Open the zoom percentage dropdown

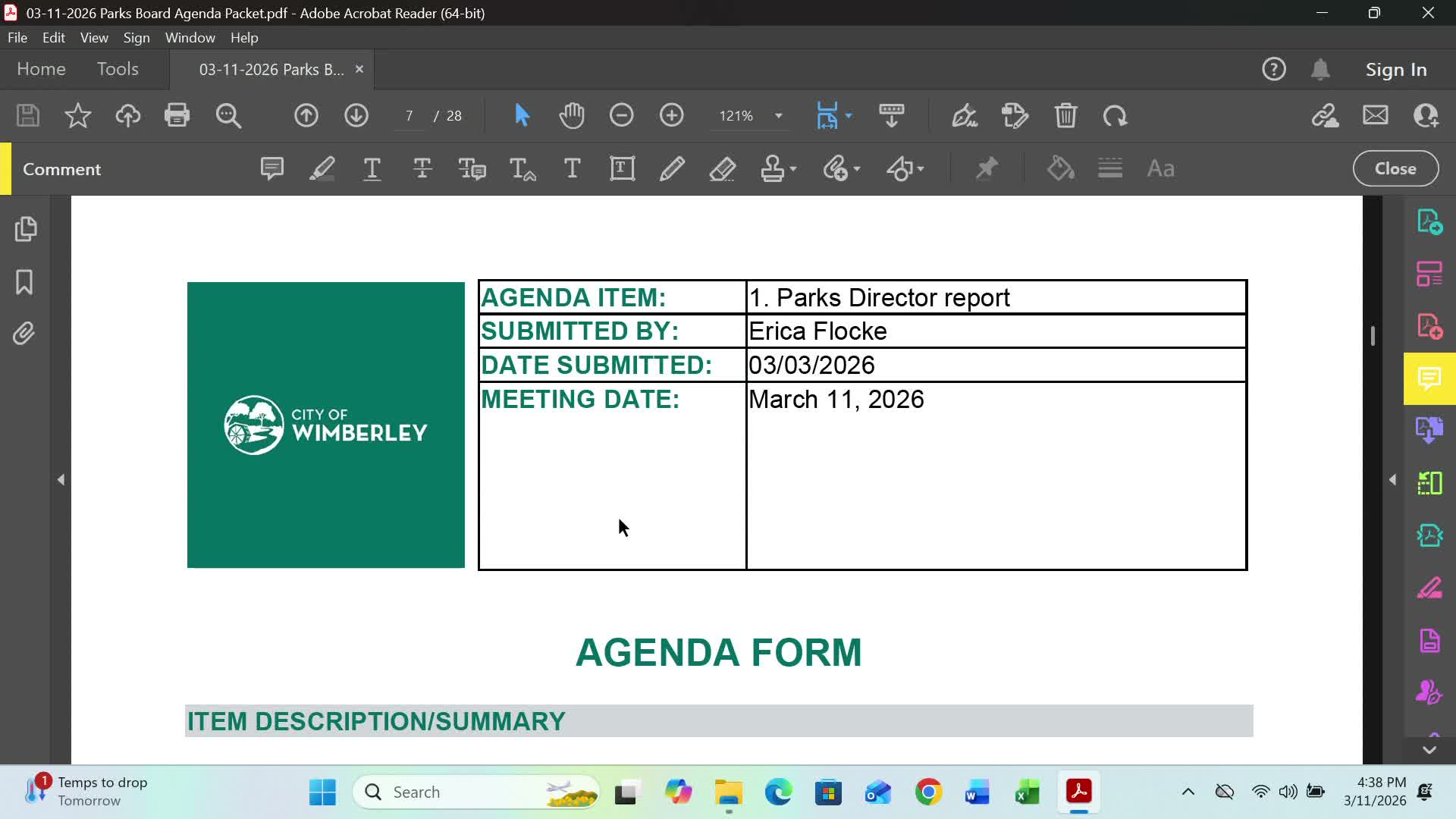[x=778, y=115]
